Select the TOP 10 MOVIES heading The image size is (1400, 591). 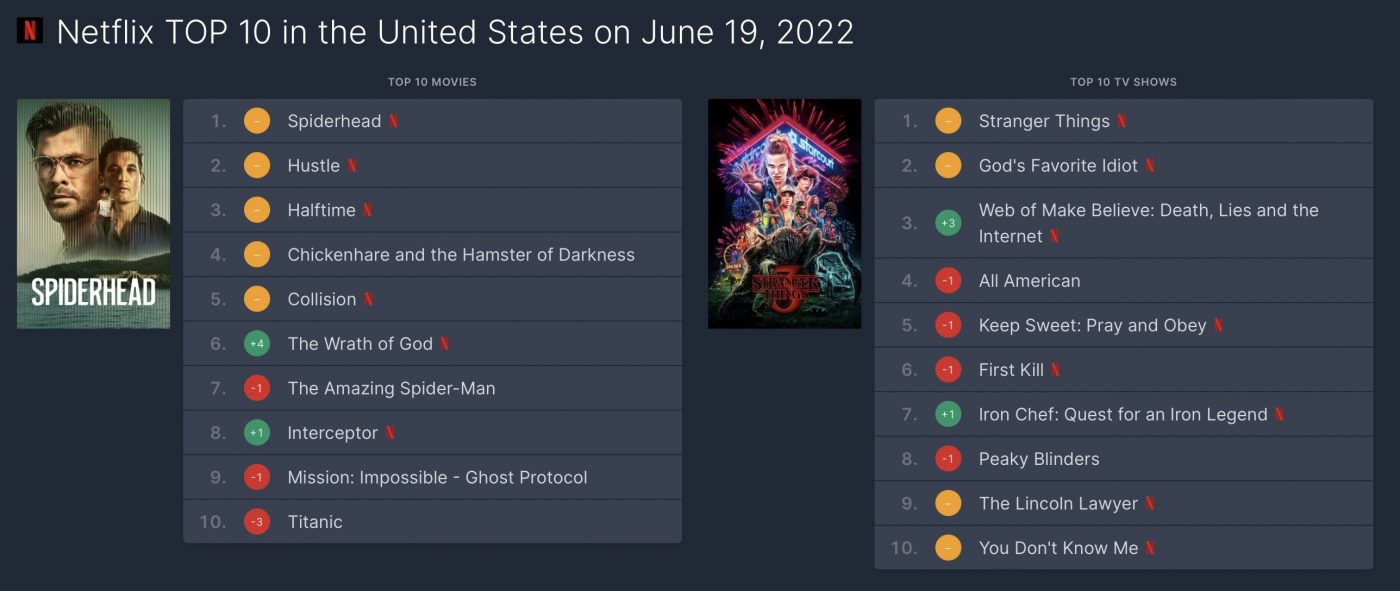pos(432,82)
